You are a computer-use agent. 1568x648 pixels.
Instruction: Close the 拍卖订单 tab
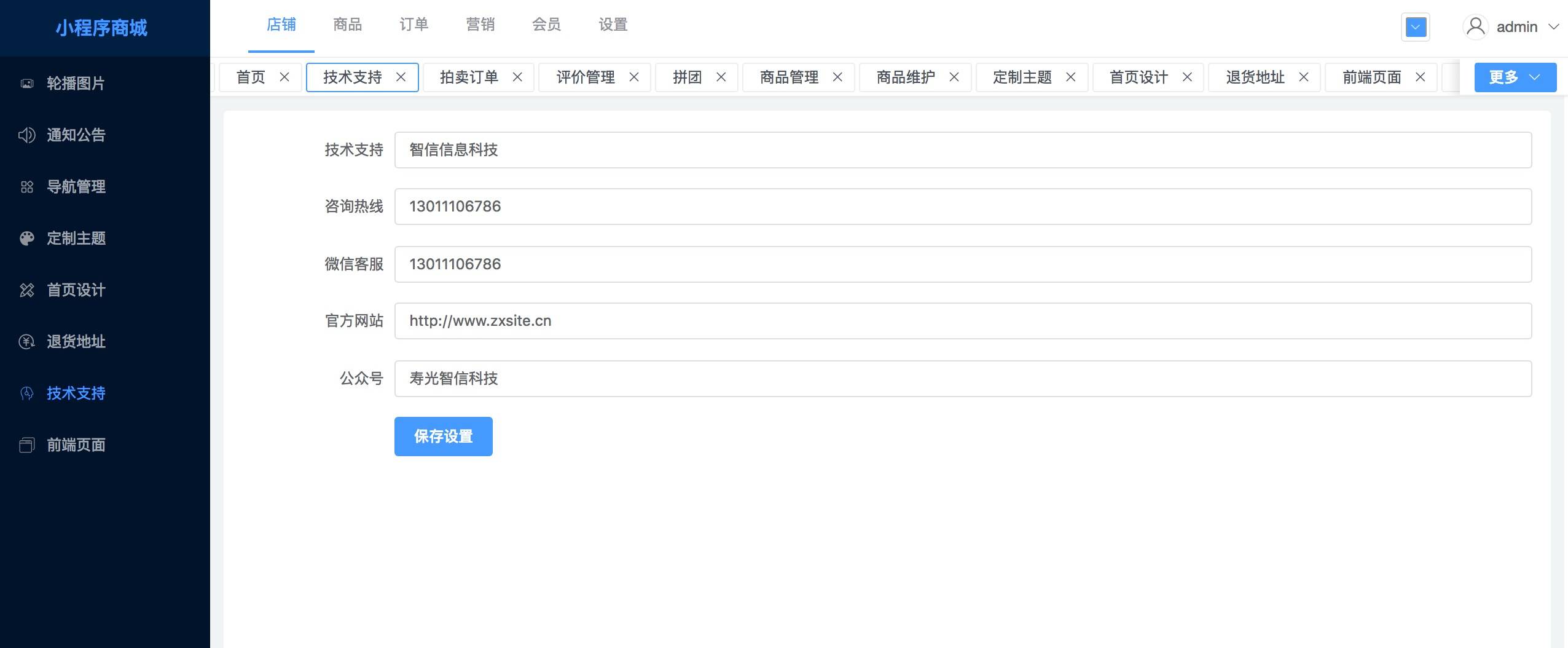(x=517, y=77)
